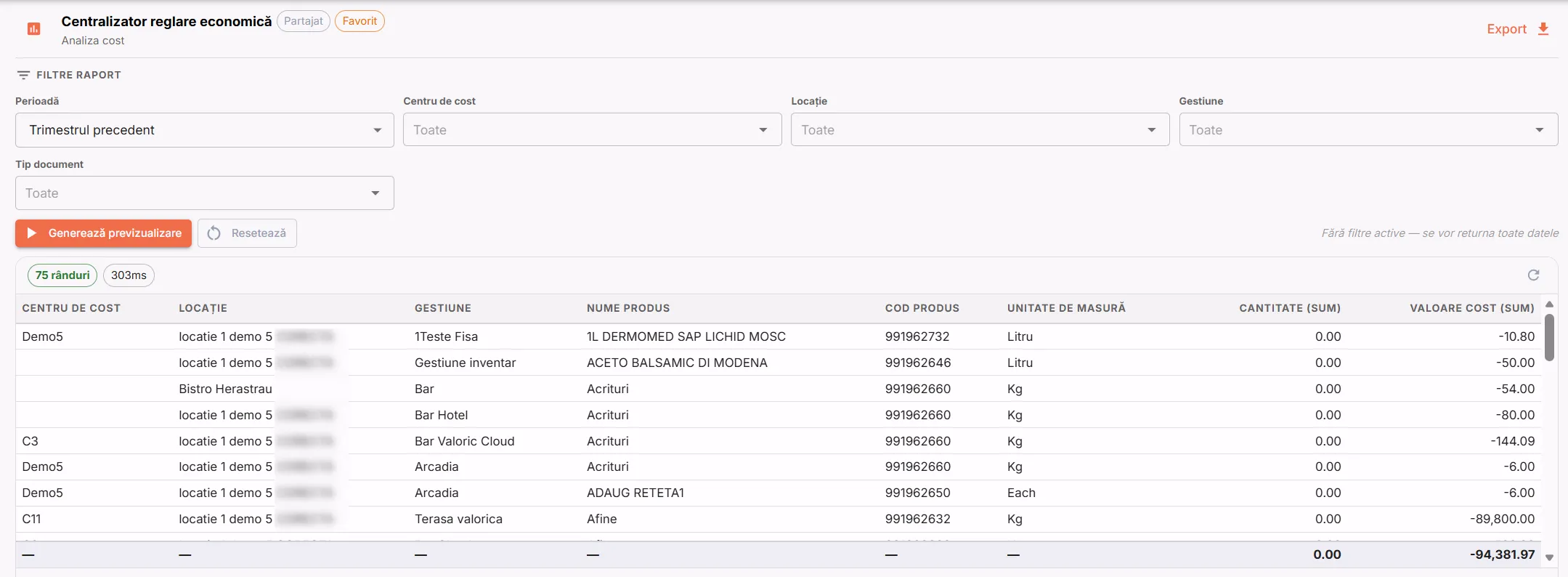The height and width of the screenshot is (577, 1568).
Task: Click the COD PRODUS column header
Action: (x=922, y=308)
